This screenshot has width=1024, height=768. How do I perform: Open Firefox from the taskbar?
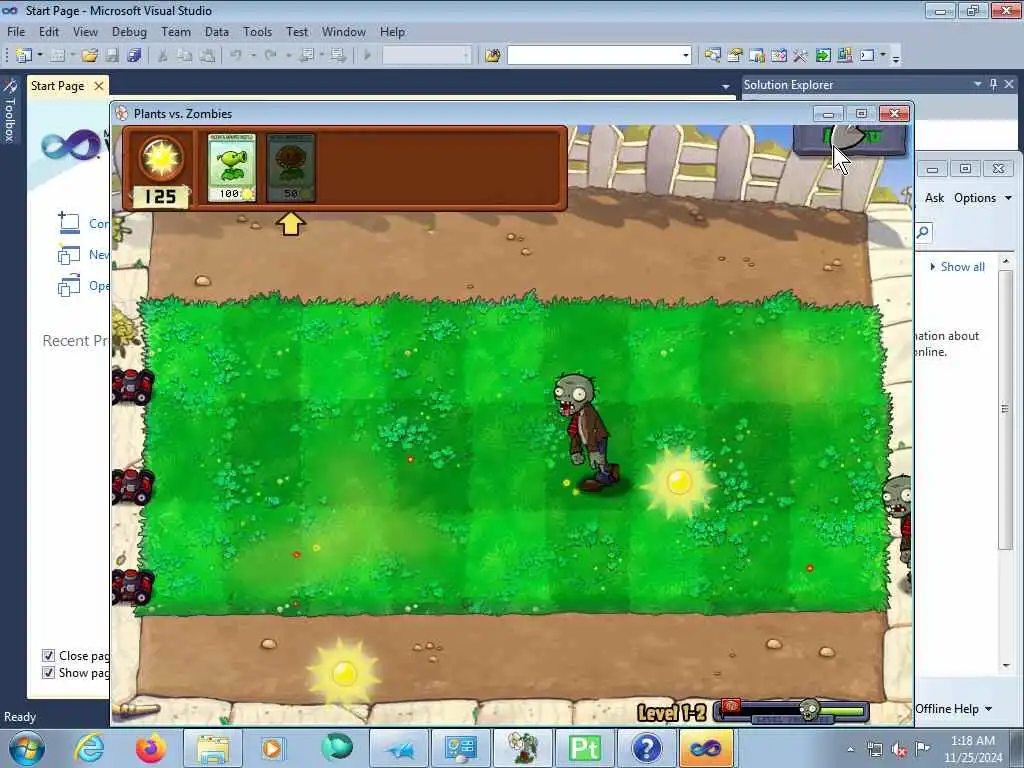pyautogui.click(x=151, y=748)
